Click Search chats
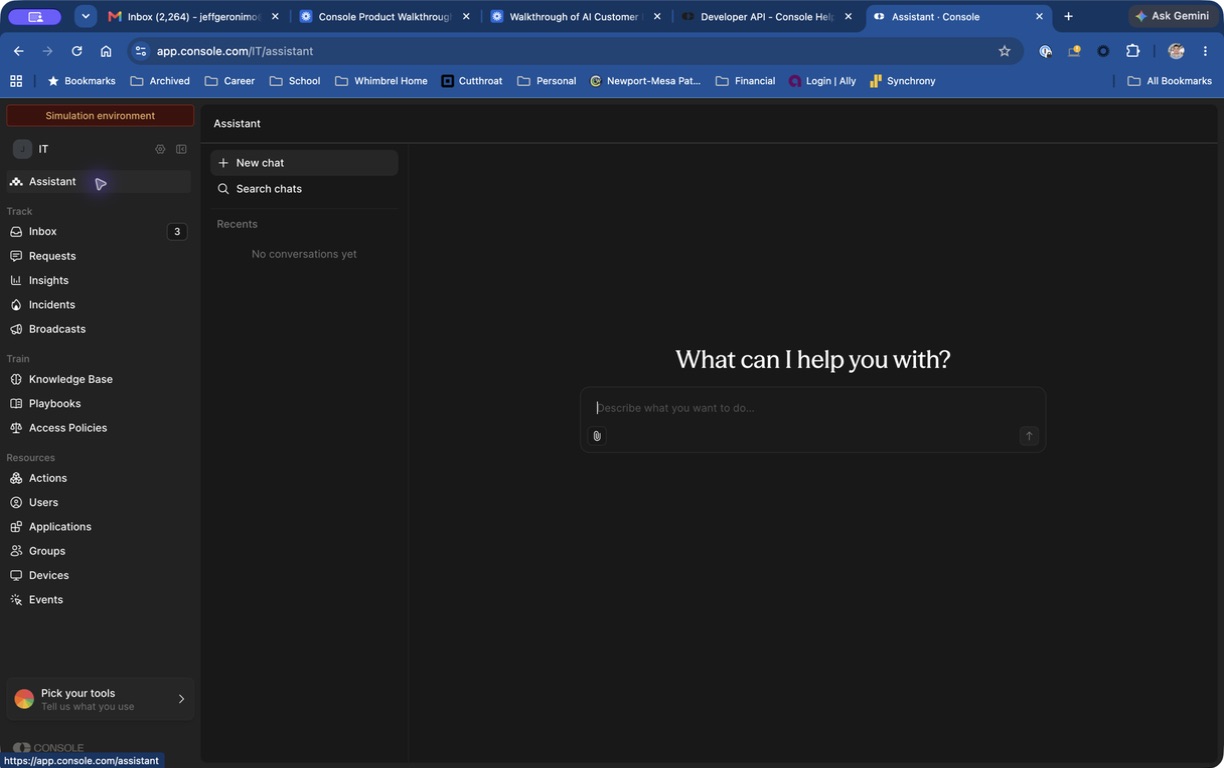This screenshot has width=1224, height=768. point(304,189)
